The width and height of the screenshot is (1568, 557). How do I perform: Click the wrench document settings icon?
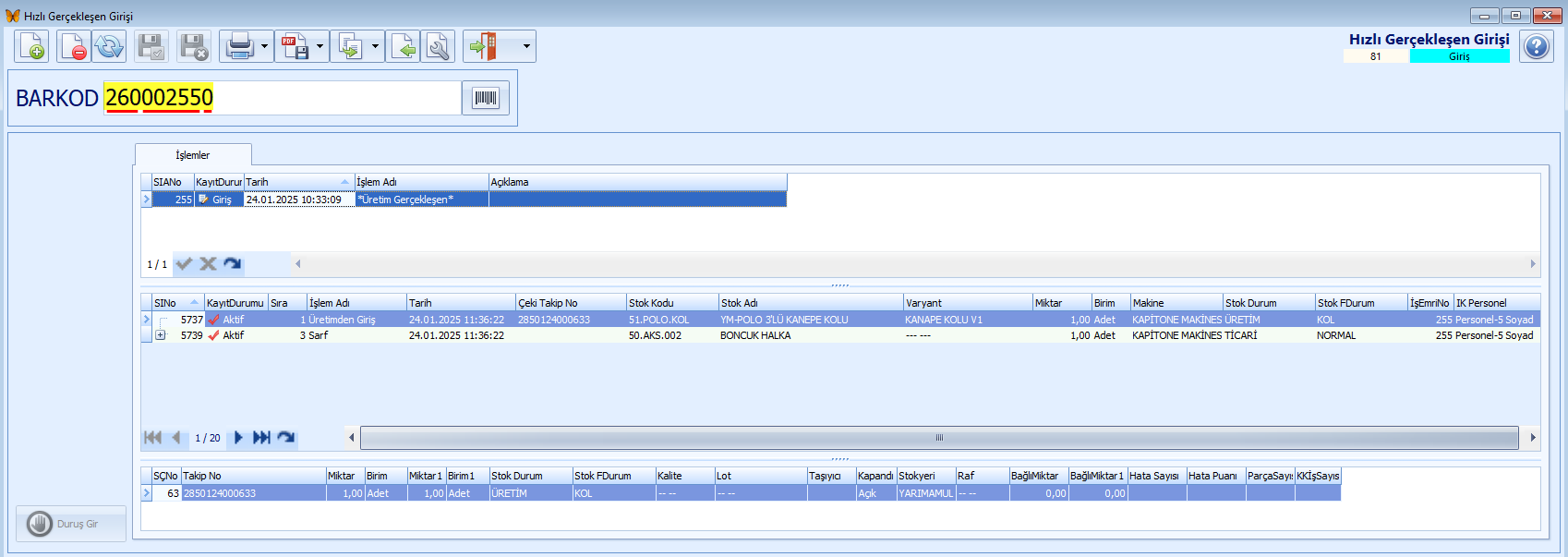tap(439, 46)
